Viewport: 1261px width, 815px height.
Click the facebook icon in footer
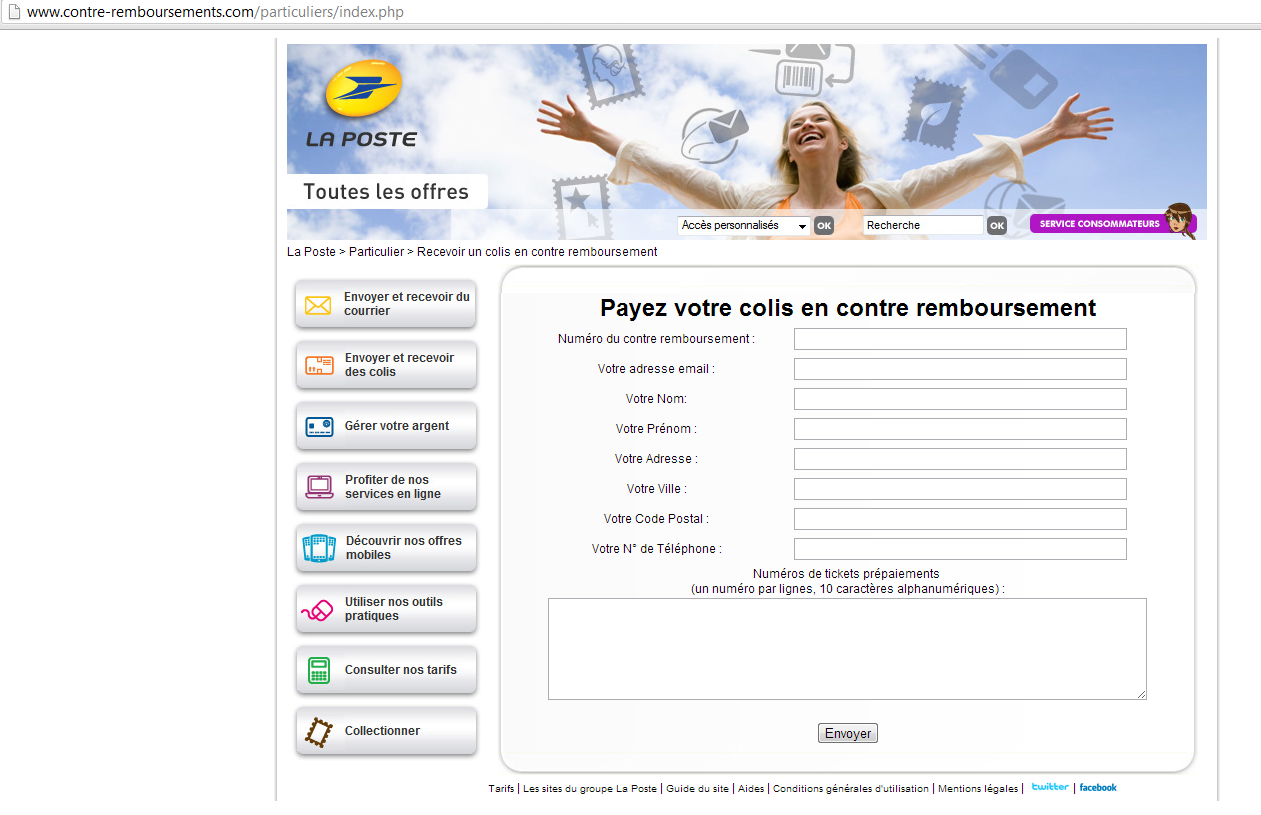(x=1098, y=788)
